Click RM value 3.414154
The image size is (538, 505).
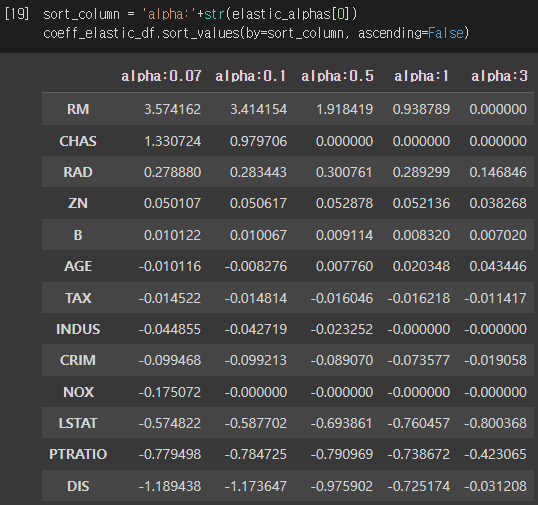pos(258,109)
